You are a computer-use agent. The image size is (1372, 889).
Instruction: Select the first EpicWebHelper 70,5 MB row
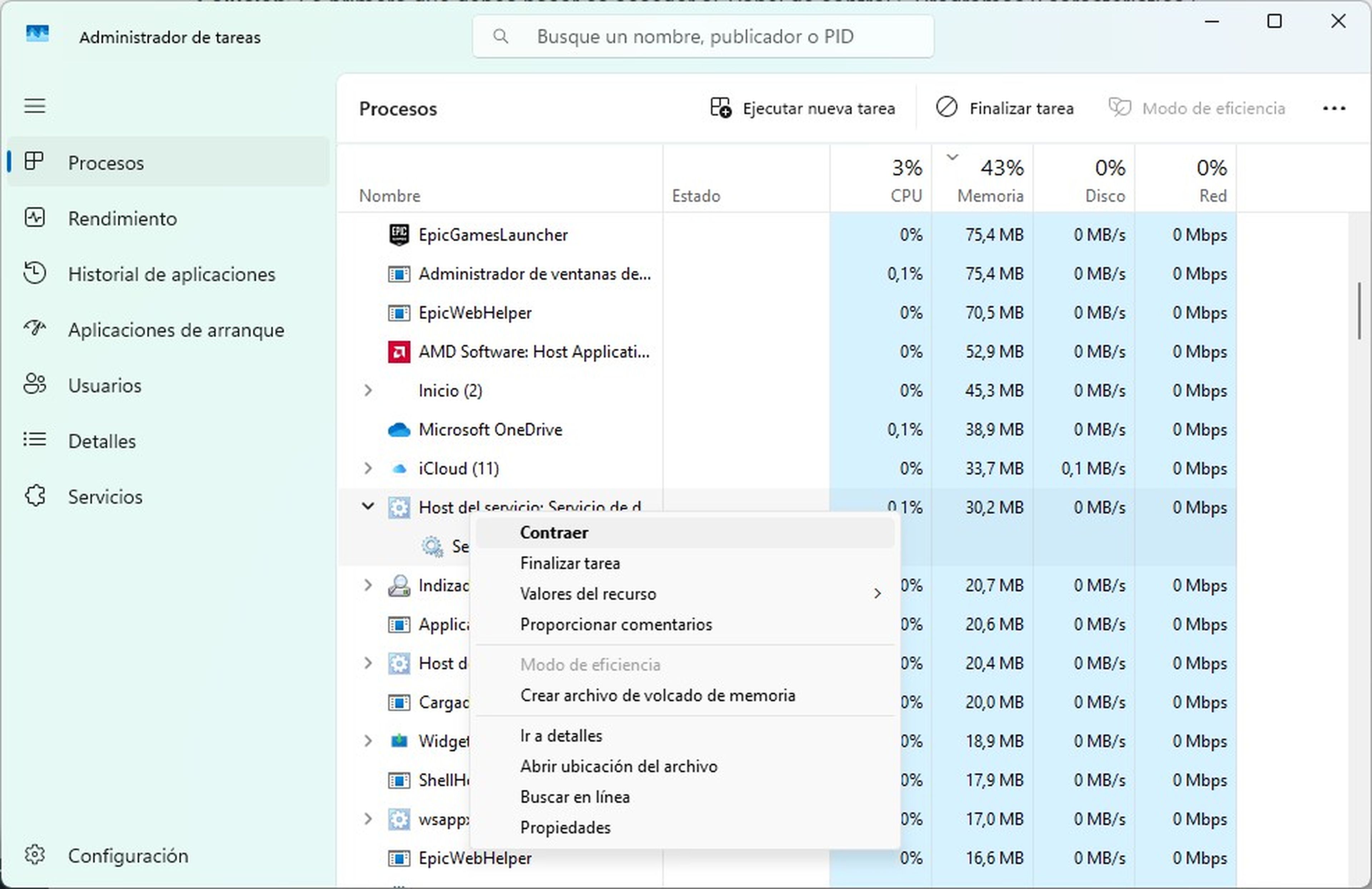(787, 313)
